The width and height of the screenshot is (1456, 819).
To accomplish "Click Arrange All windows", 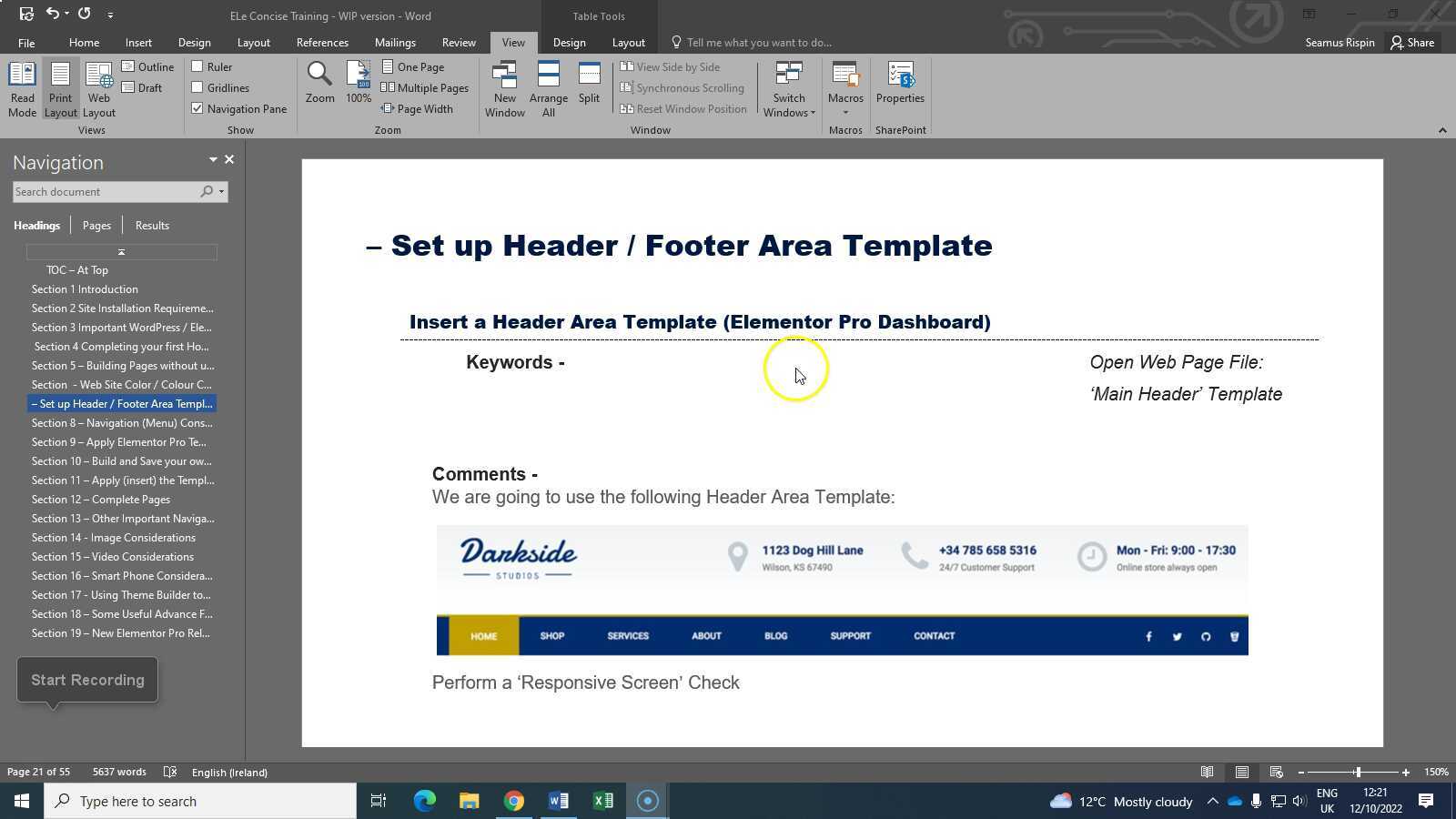I will click(x=548, y=86).
